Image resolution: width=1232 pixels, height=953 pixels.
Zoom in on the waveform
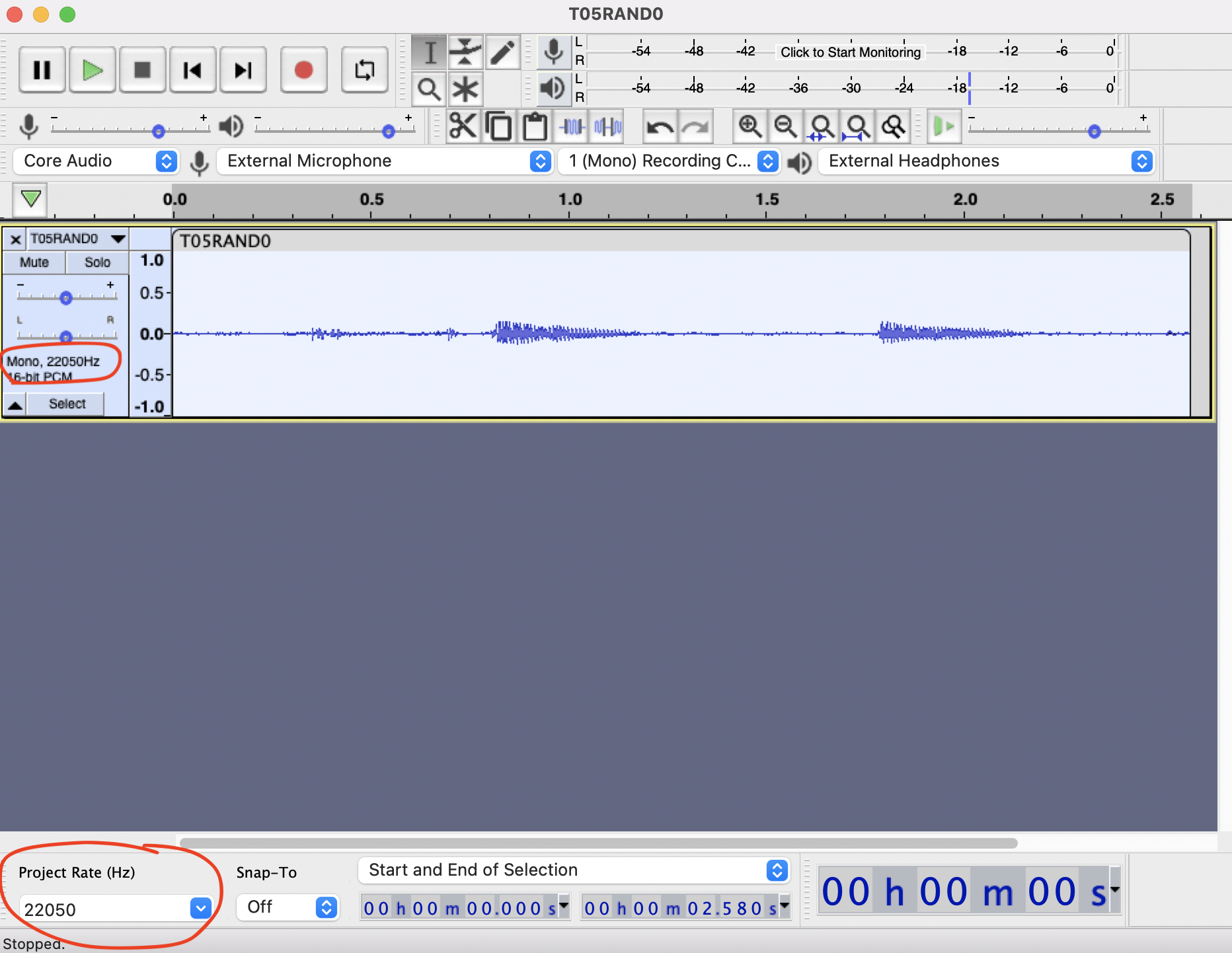(750, 126)
